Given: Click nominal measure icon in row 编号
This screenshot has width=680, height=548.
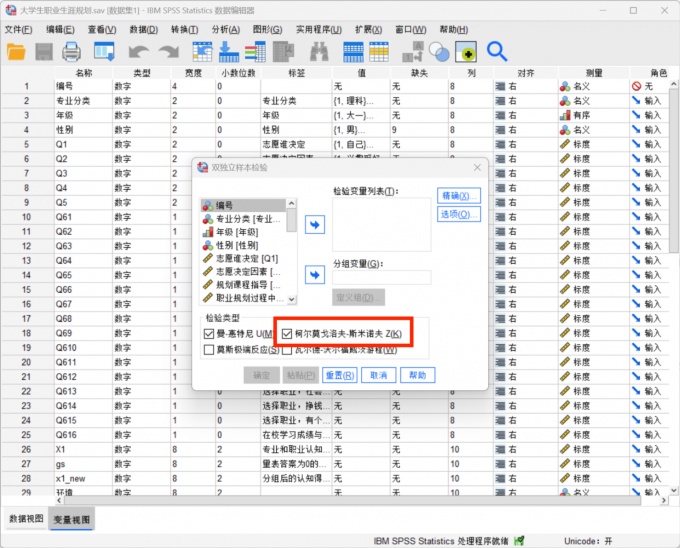Looking at the screenshot, I should [565, 86].
